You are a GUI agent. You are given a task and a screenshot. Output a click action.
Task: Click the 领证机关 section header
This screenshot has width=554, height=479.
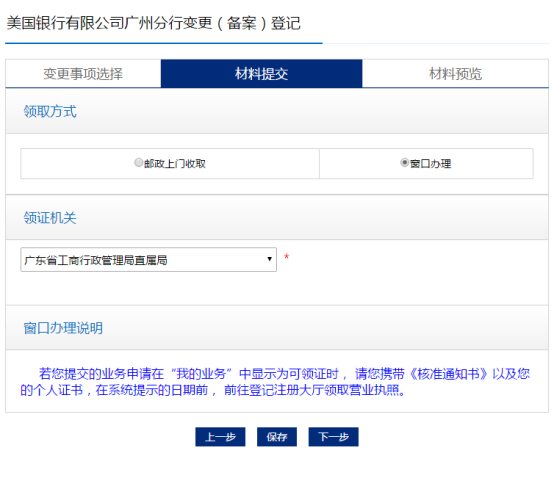pyautogui.click(x=50, y=218)
